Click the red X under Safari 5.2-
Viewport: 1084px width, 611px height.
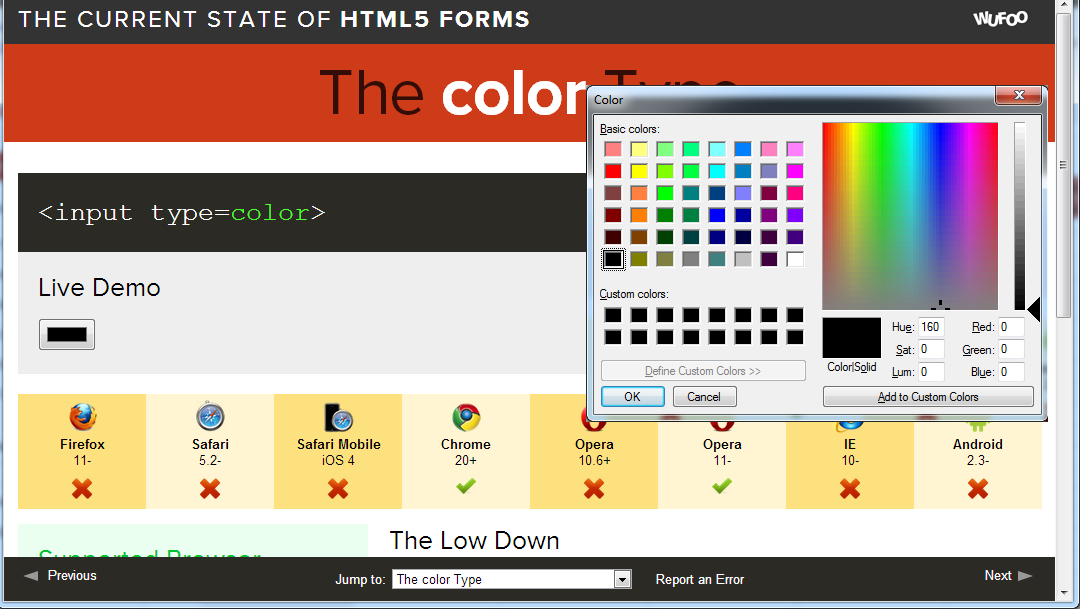tap(210, 489)
